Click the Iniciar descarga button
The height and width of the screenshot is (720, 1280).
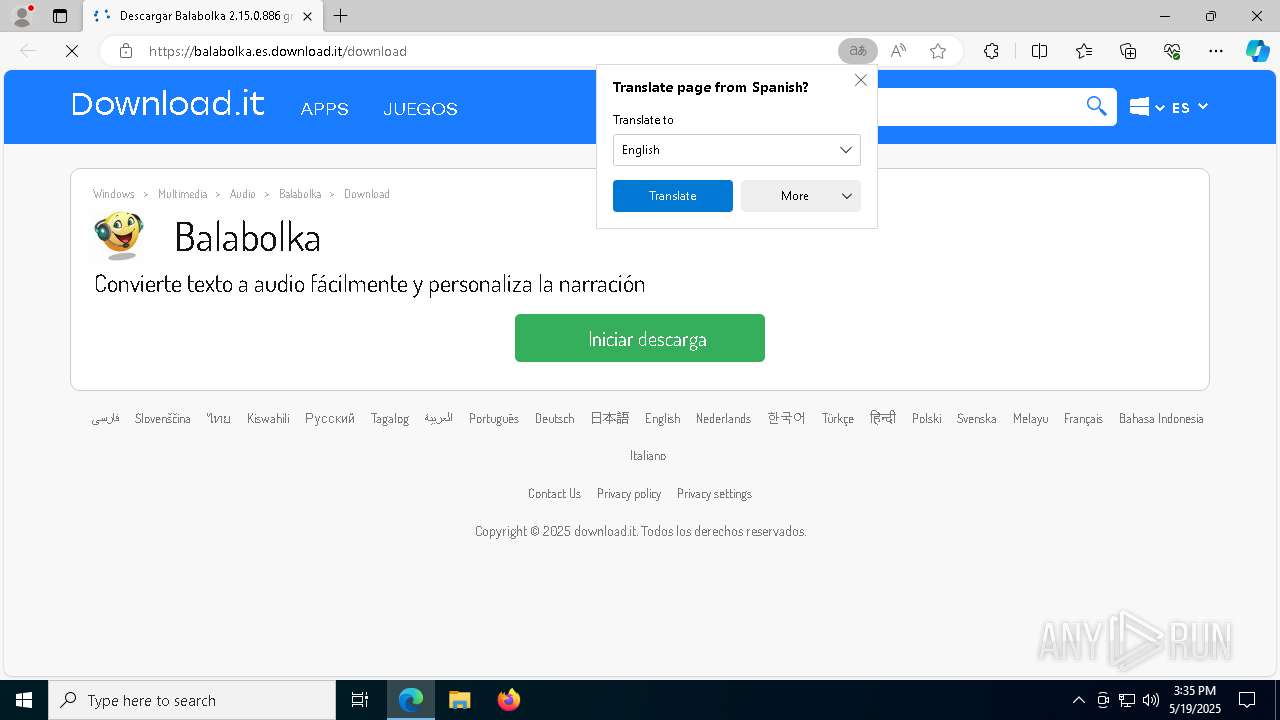[640, 338]
